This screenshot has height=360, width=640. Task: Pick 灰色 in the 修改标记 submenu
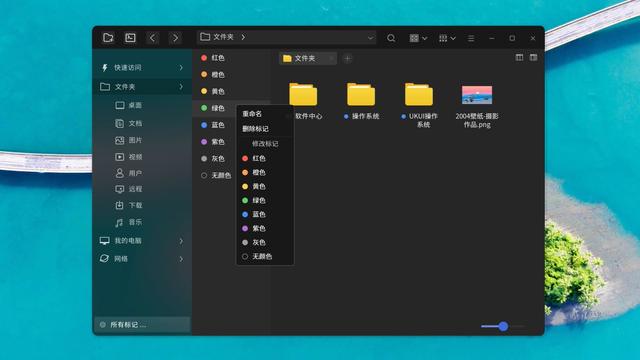[265, 242]
